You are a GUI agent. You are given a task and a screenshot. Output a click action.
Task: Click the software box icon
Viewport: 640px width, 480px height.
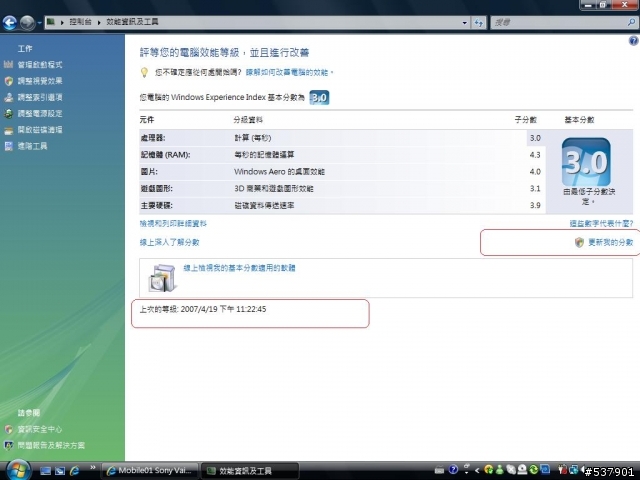(x=162, y=278)
